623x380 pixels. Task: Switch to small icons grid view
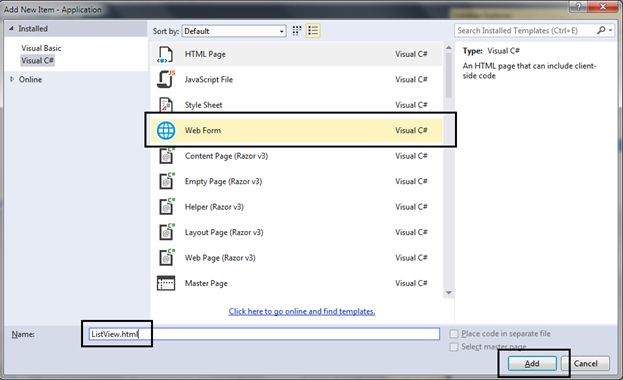[x=296, y=31]
